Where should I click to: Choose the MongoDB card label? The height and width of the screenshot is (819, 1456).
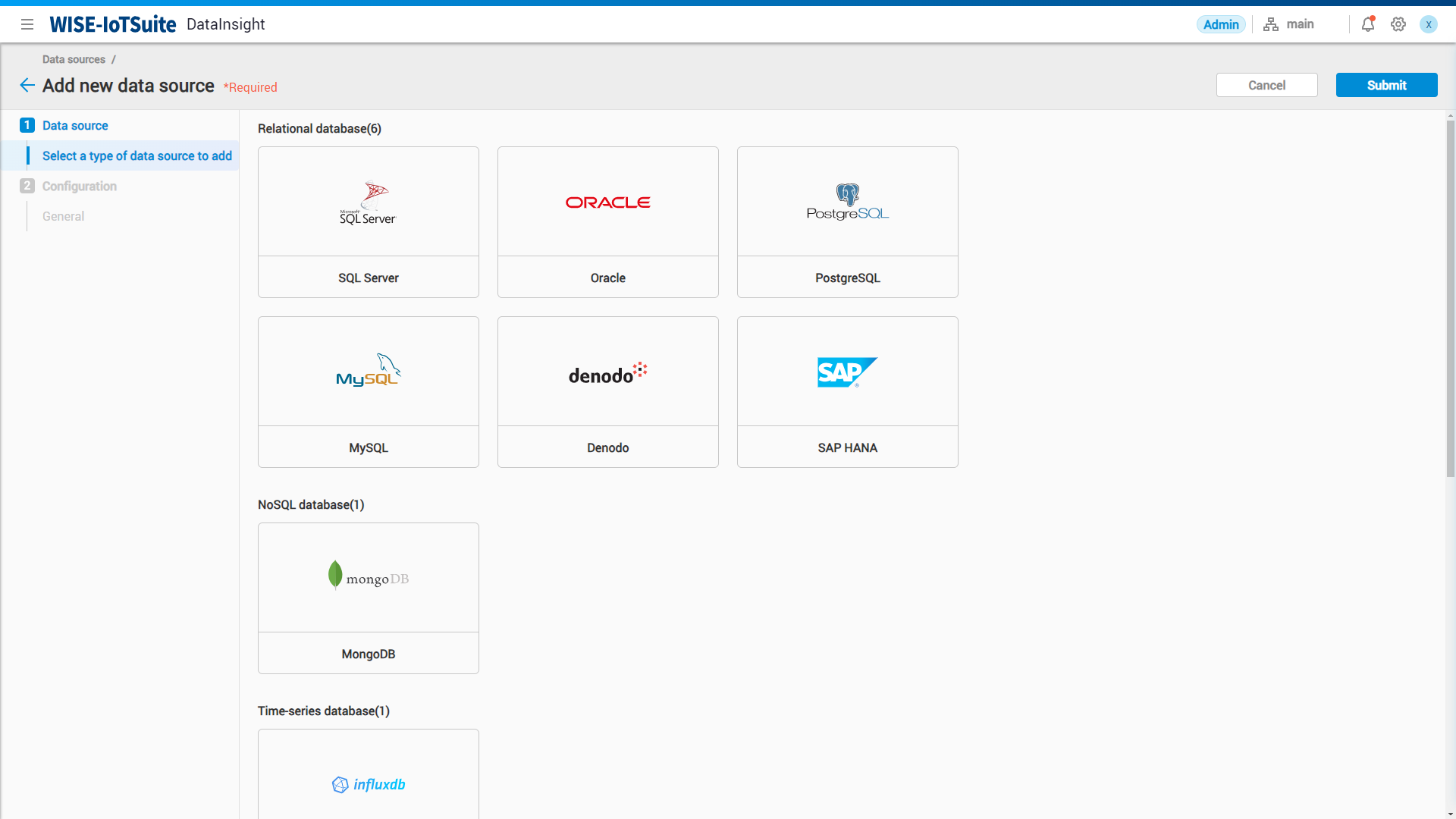point(369,654)
